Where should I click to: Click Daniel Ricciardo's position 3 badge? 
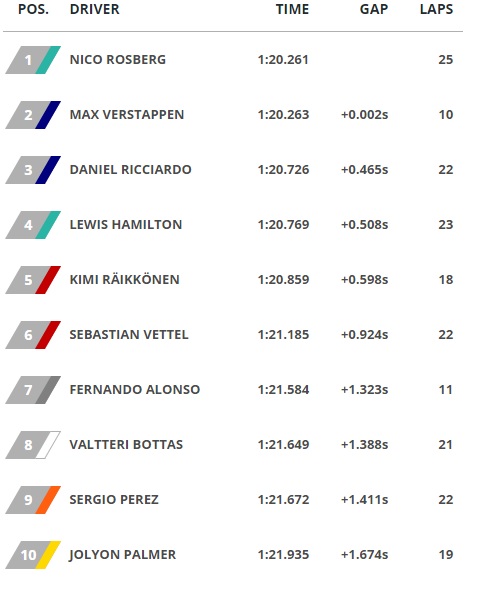click(x=33, y=170)
